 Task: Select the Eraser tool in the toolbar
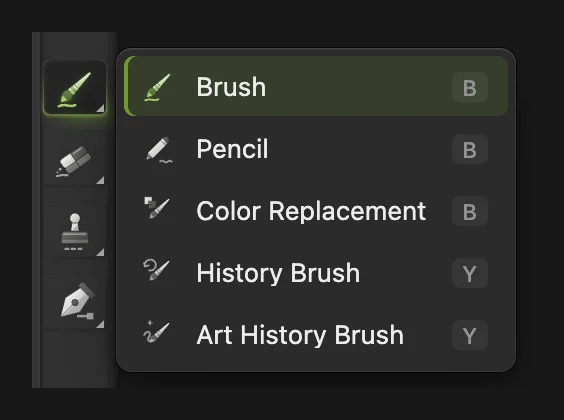coord(75,160)
